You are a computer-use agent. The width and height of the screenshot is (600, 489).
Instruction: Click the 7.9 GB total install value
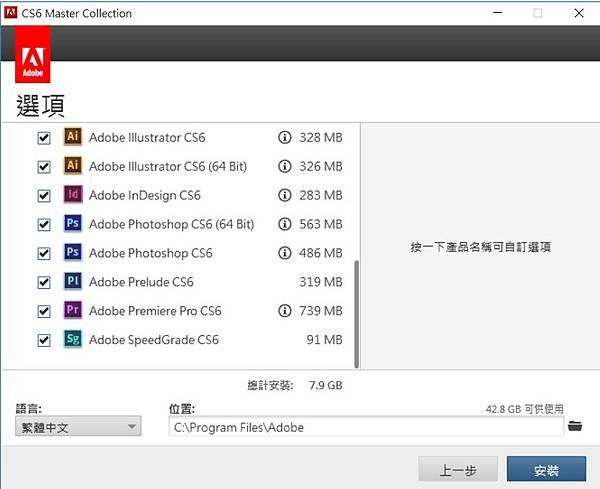[x=326, y=385]
